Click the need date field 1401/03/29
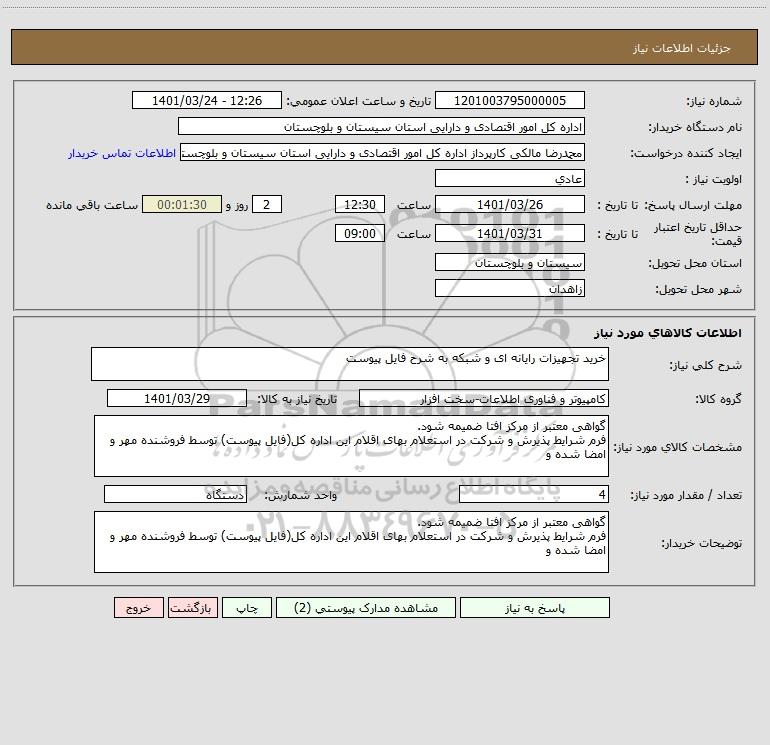The height and width of the screenshot is (745, 770). [177, 398]
